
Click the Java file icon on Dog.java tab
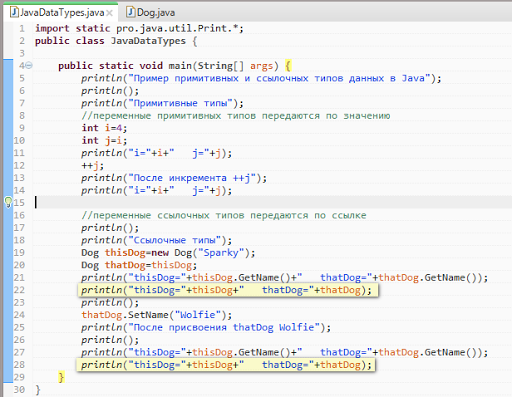(x=131, y=12)
